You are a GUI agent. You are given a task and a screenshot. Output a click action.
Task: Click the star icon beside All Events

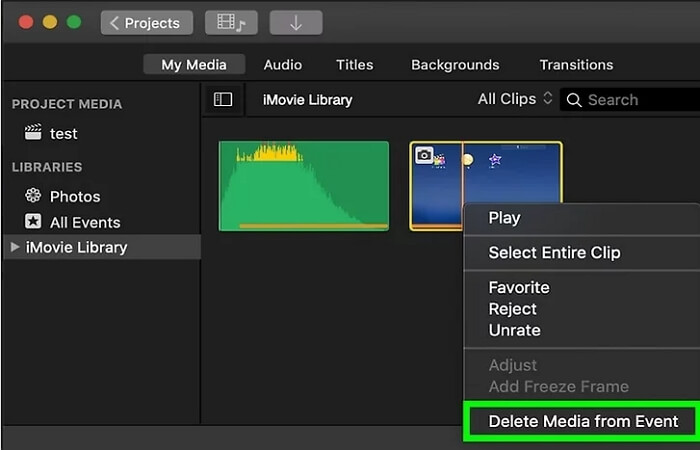[x=33, y=221]
